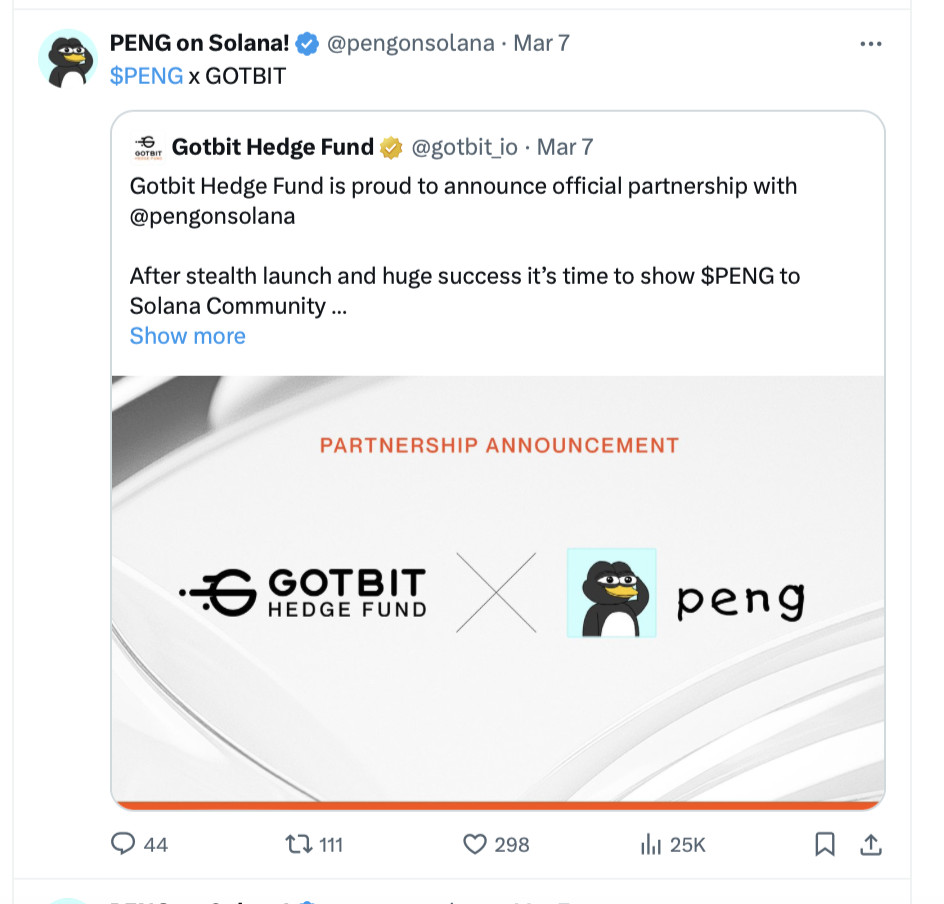Click the blue verified badge

point(307,44)
